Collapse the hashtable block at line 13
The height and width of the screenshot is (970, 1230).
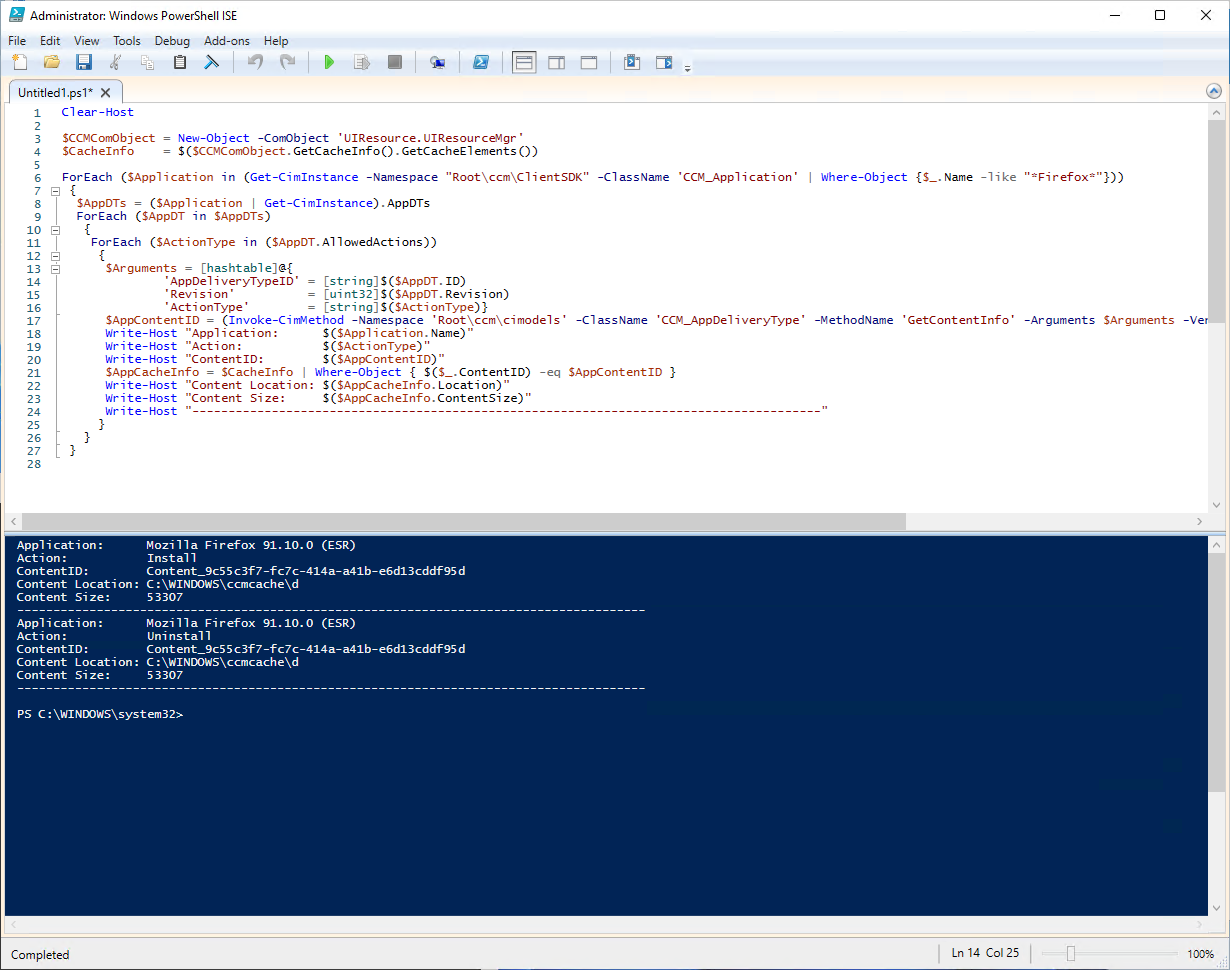click(x=55, y=268)
